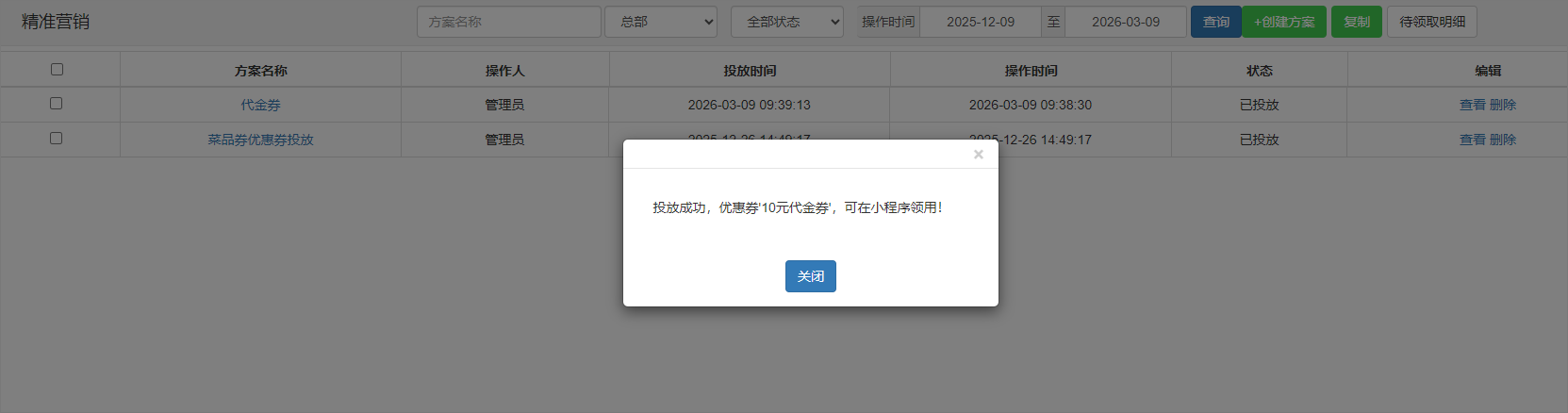This screenshot has width=1568, height=413.
Task: Toggle the select-all checkbox in table header
Action: pyautogui.click(x=57, y=69)
